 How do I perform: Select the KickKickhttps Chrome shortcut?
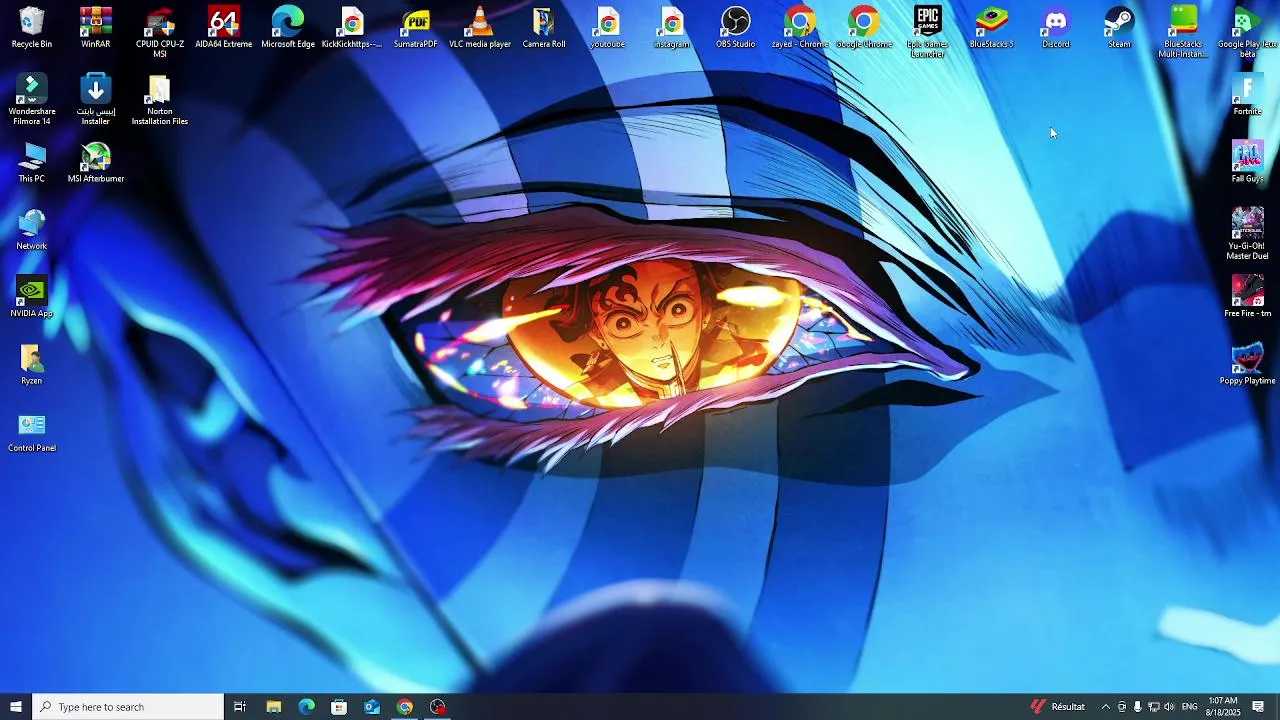click(x=352, y=28)
